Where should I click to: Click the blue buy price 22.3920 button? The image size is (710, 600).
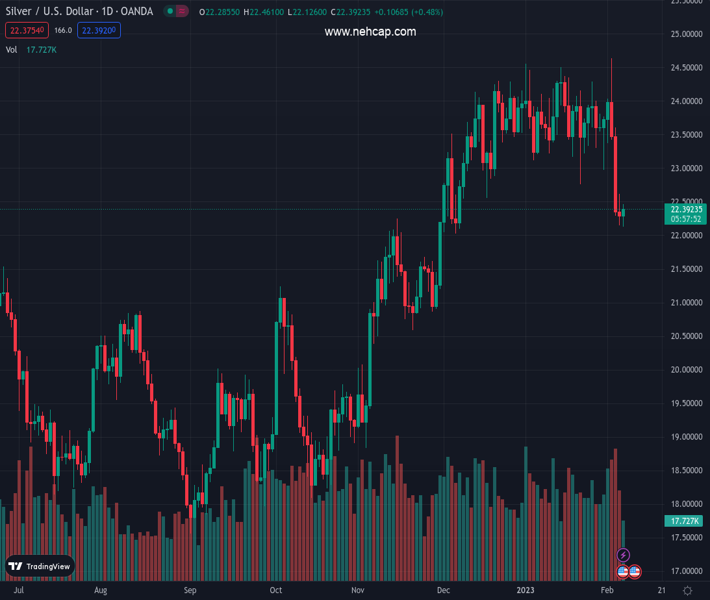point(100,30)
